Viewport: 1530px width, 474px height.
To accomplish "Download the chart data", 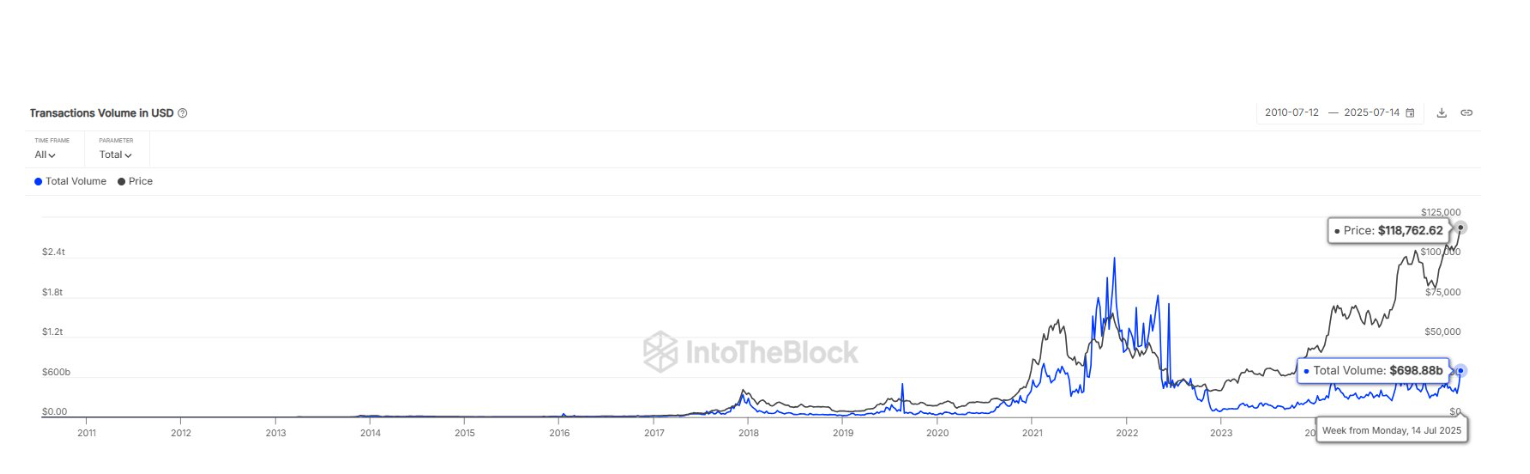I will point(1442,113).
